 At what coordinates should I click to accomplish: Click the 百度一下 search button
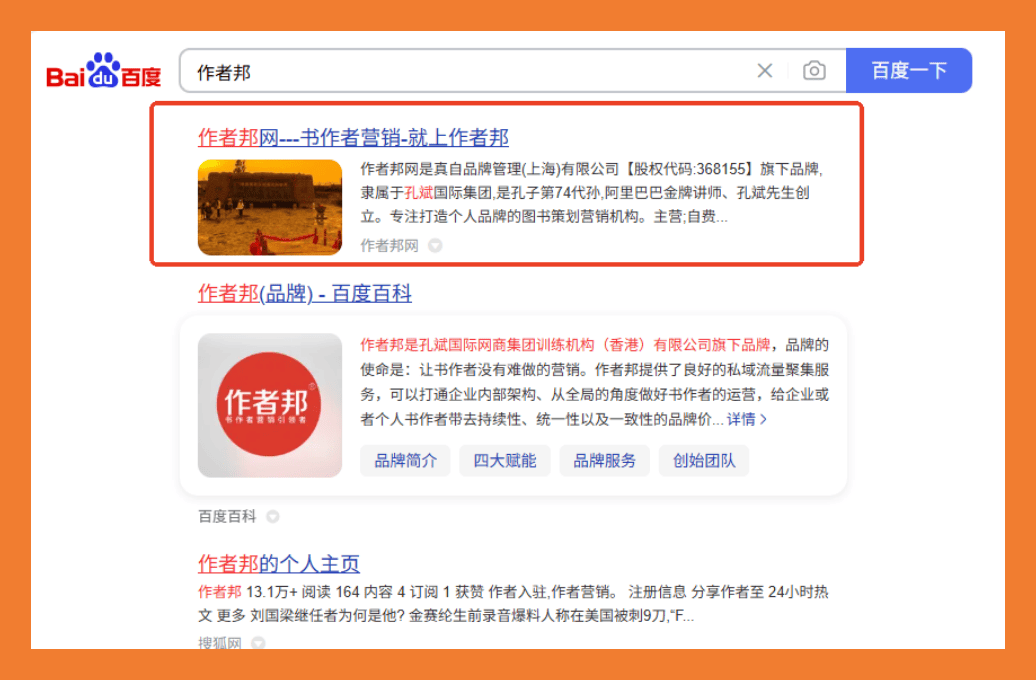(908, 70)
